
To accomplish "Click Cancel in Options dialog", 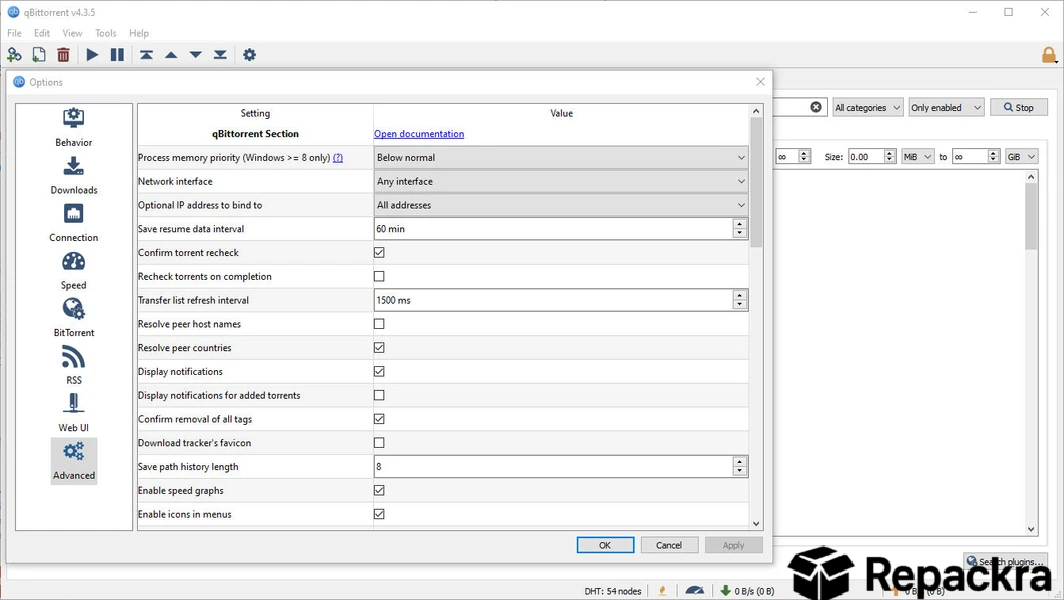I will click(669, 545).
